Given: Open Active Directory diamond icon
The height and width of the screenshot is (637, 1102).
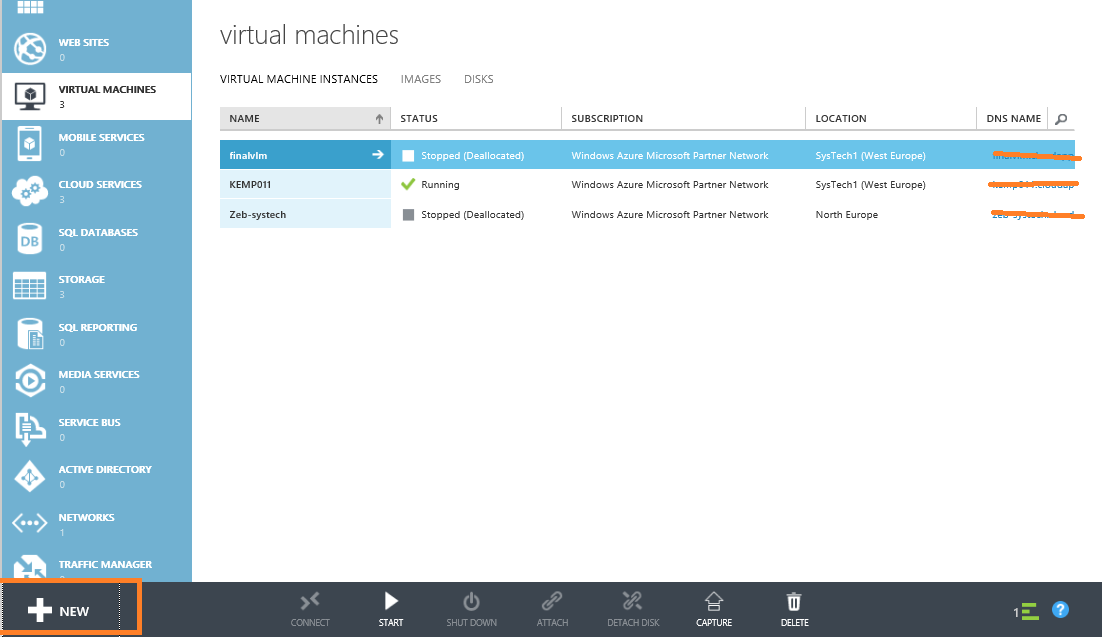Looking at the screenshot, I should 30,476.
